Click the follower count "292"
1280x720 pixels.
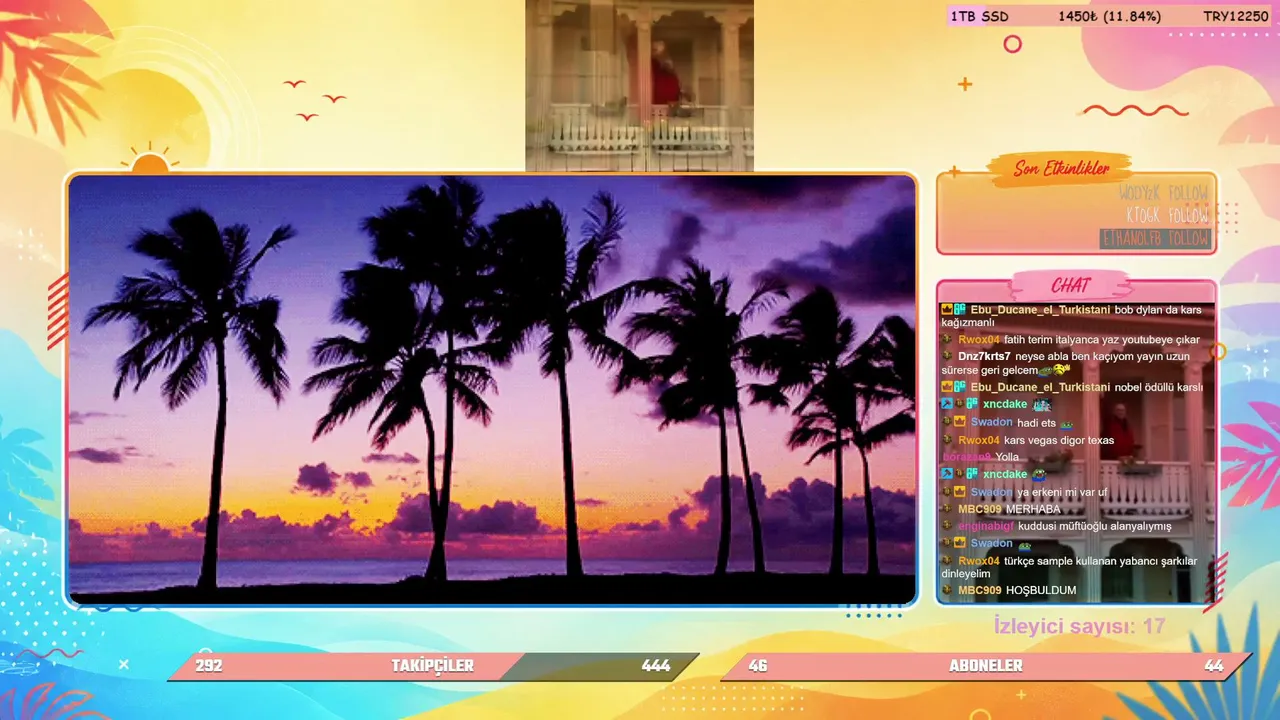pyautogui.click(x=209, y=666)
